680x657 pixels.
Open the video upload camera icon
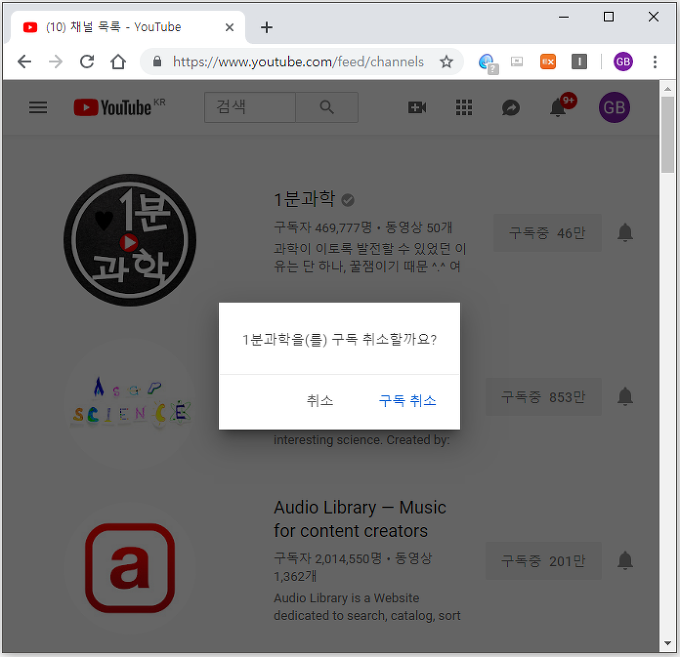[417, 107]
